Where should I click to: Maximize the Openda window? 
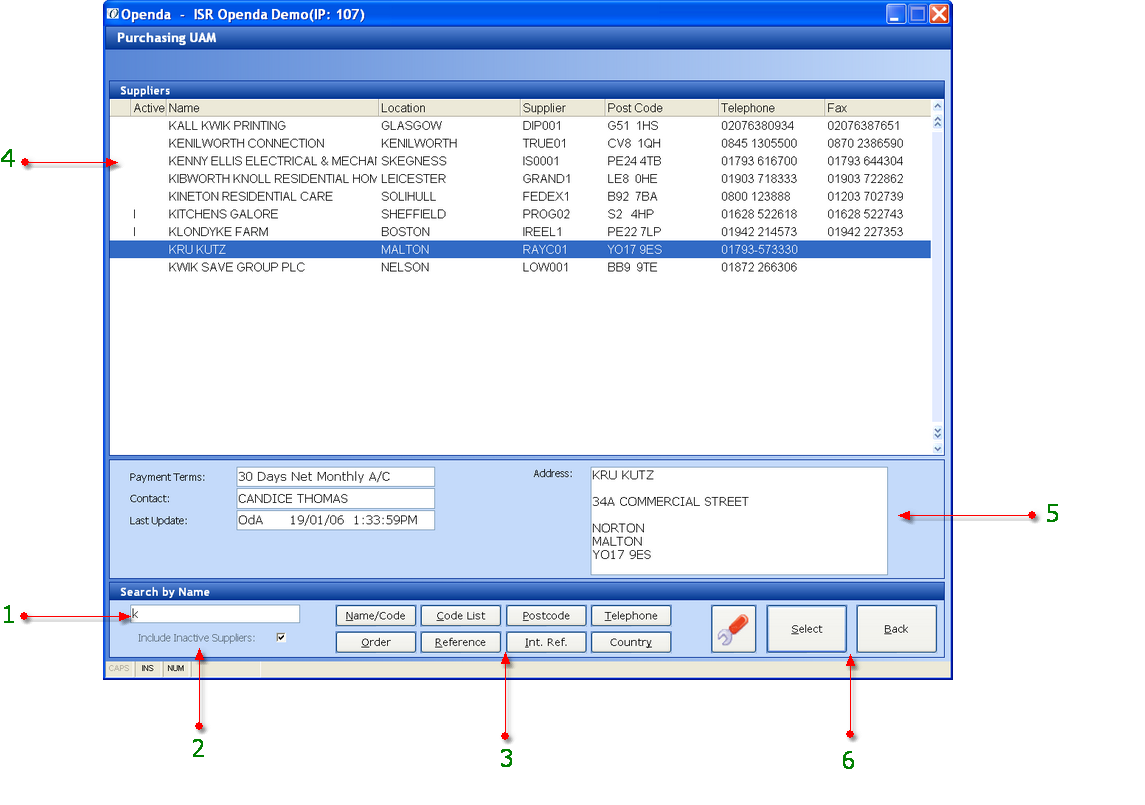[x=917, y=14]
